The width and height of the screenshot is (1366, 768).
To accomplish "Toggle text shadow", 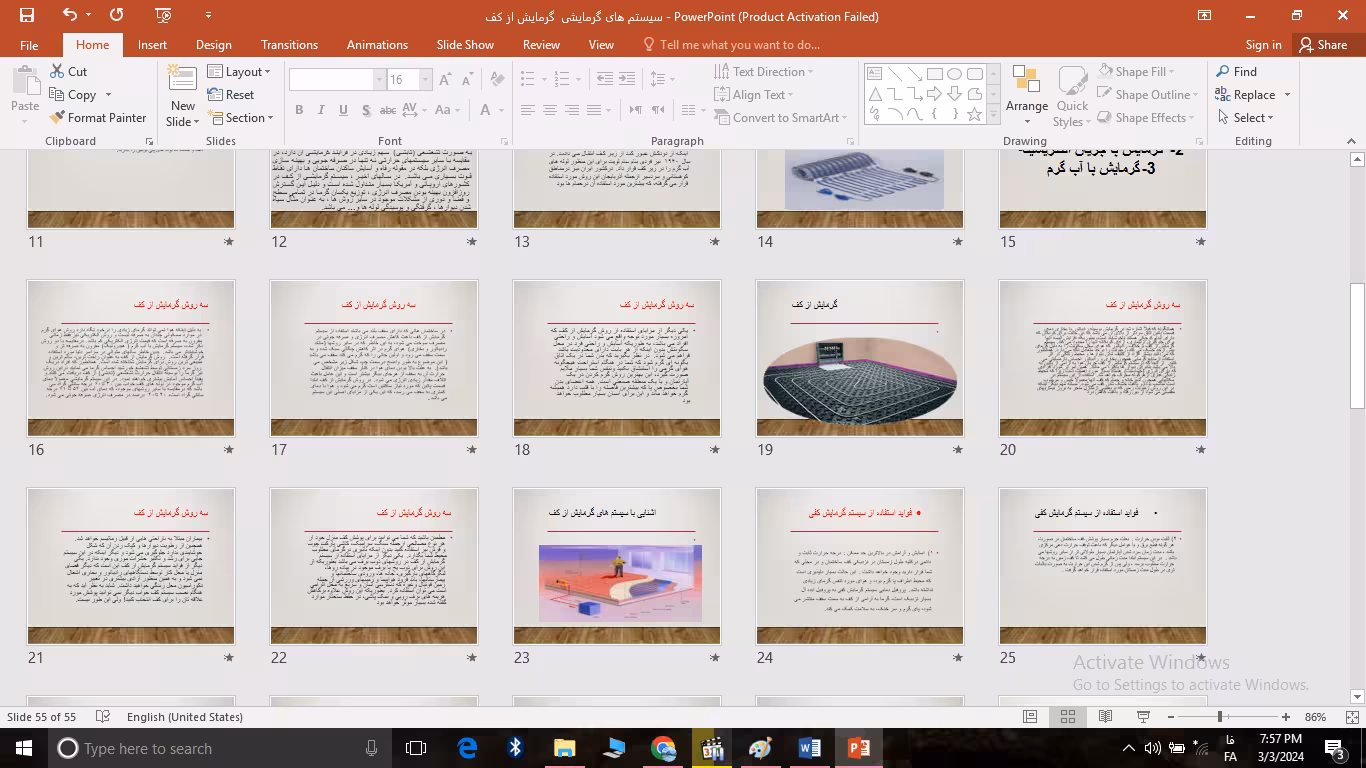I will pyautogui.click(x=366, y=110).
